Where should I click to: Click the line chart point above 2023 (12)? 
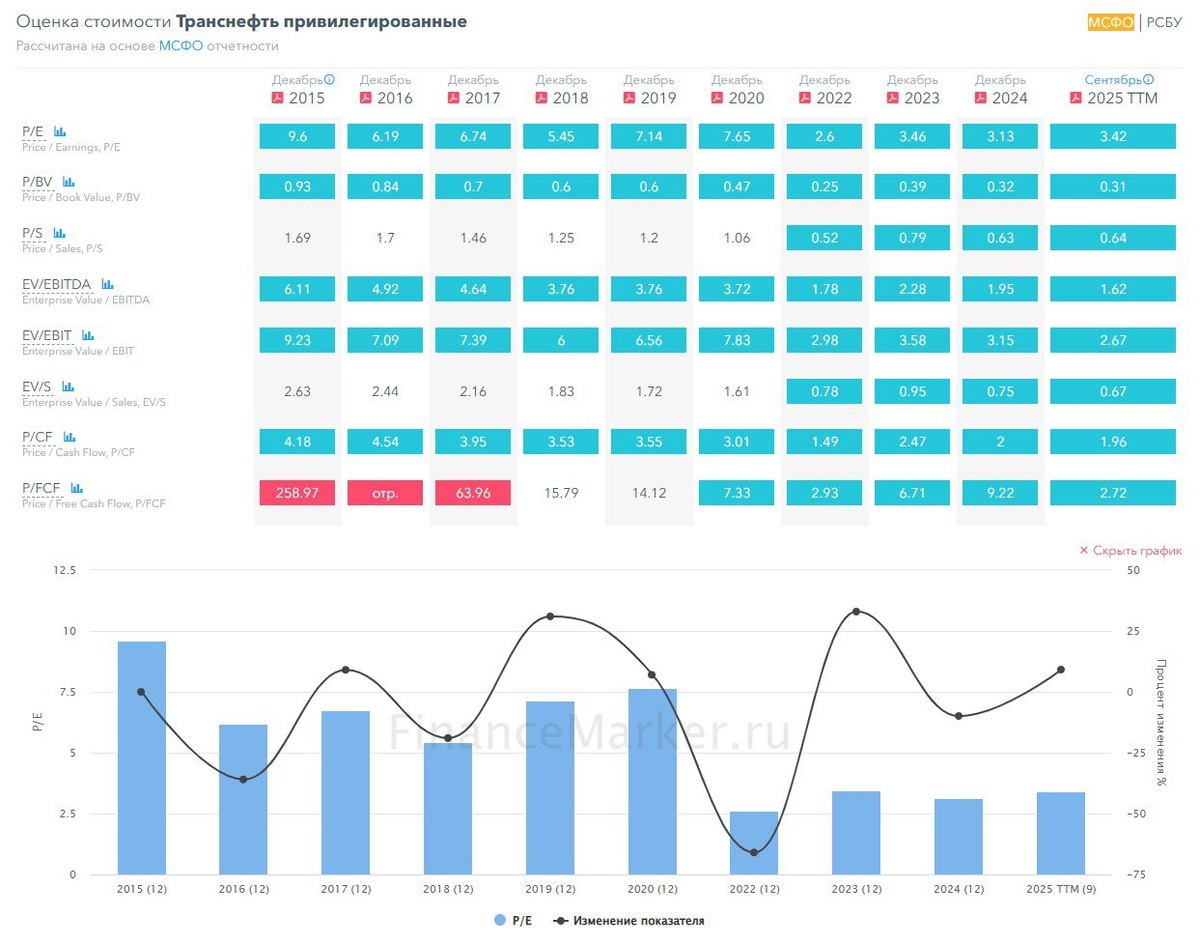(x=856, y=611)
